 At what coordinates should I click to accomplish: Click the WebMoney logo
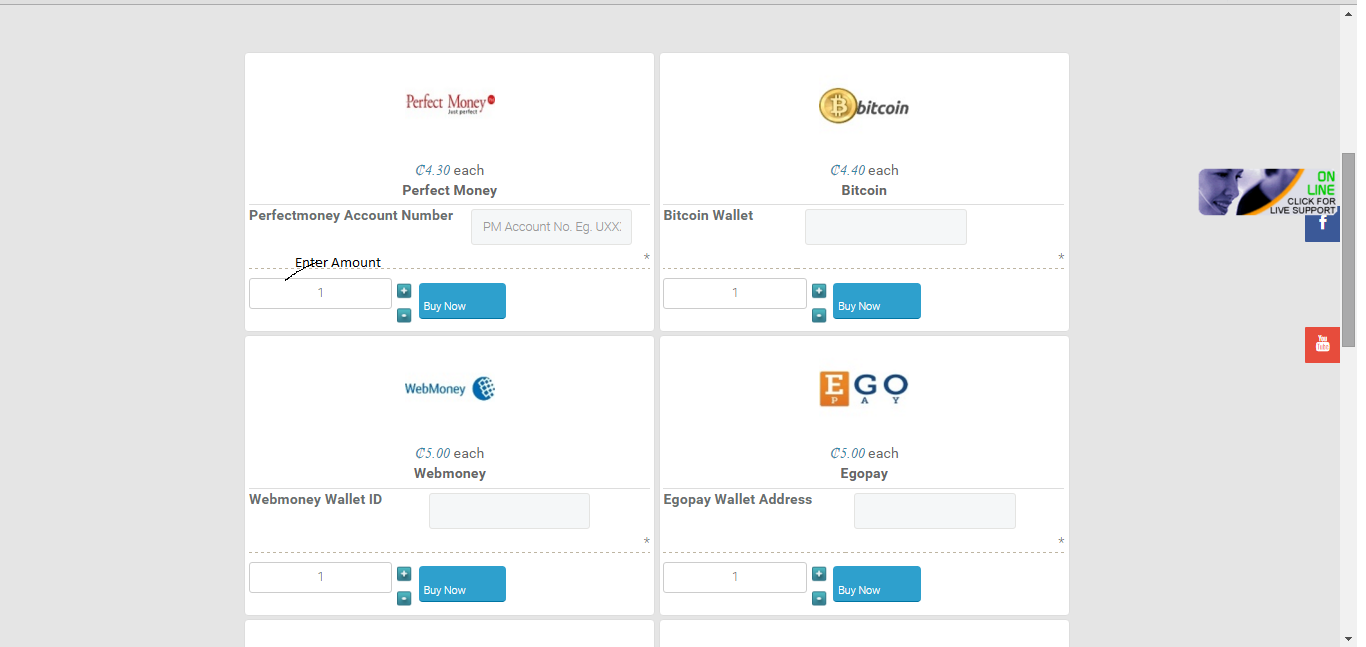coord(450,388)
